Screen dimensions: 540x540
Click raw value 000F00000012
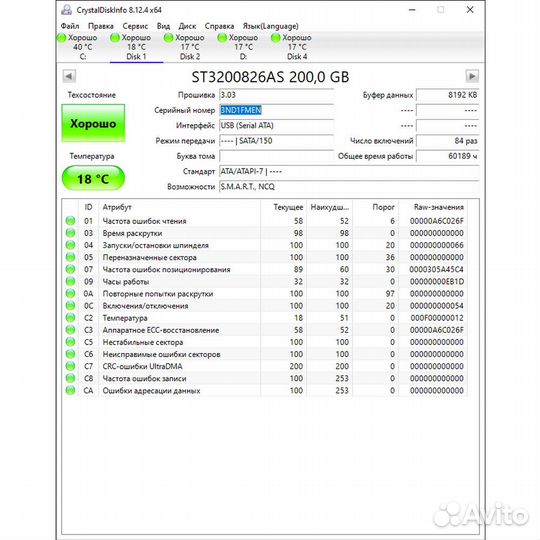point(437,318)
